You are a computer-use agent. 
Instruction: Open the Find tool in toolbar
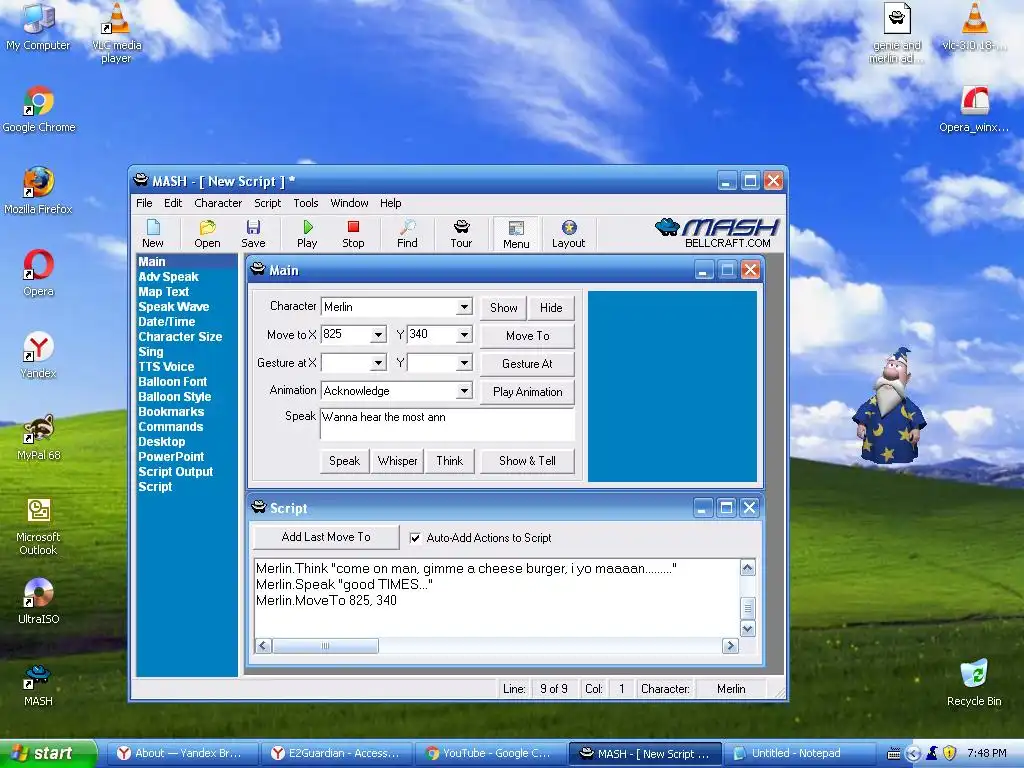[x=407, y=234]
